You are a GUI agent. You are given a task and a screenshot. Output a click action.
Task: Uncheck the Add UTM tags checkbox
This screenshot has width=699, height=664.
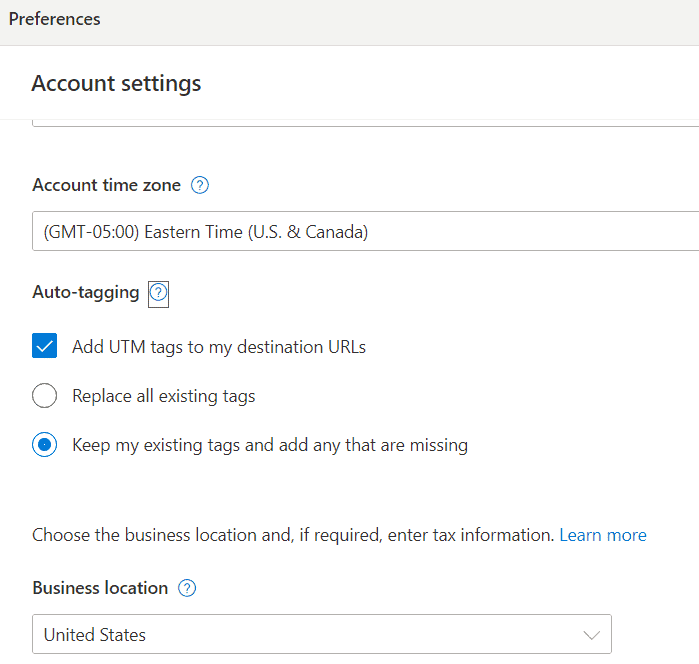click(44, 347)
